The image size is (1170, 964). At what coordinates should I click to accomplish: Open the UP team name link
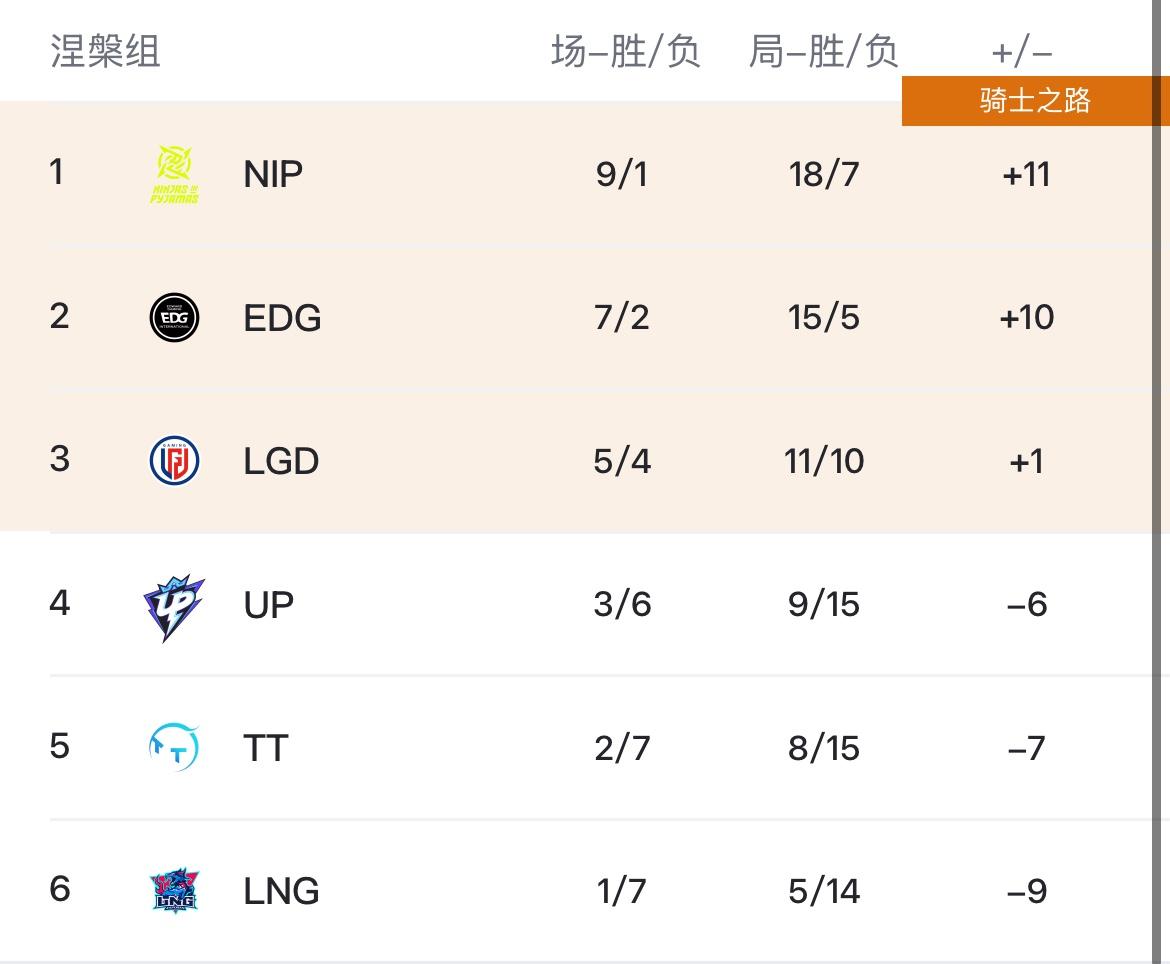[x=268, y=605]
